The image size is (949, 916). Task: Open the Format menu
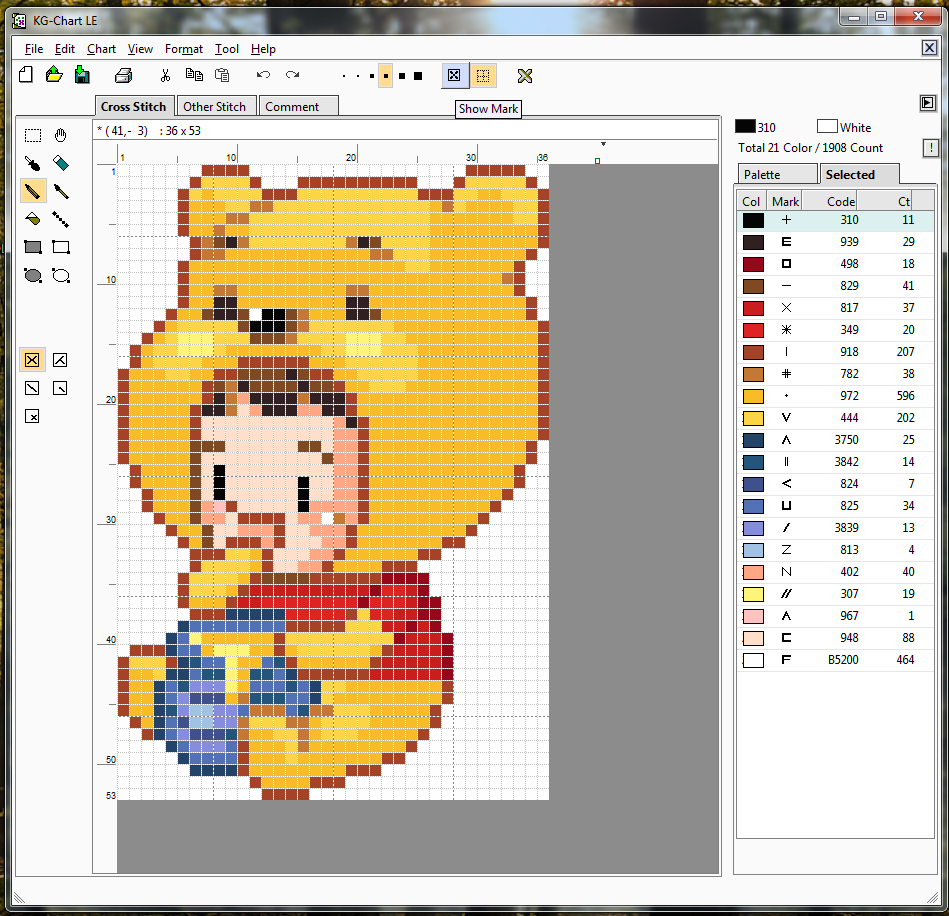coord(183,49)
